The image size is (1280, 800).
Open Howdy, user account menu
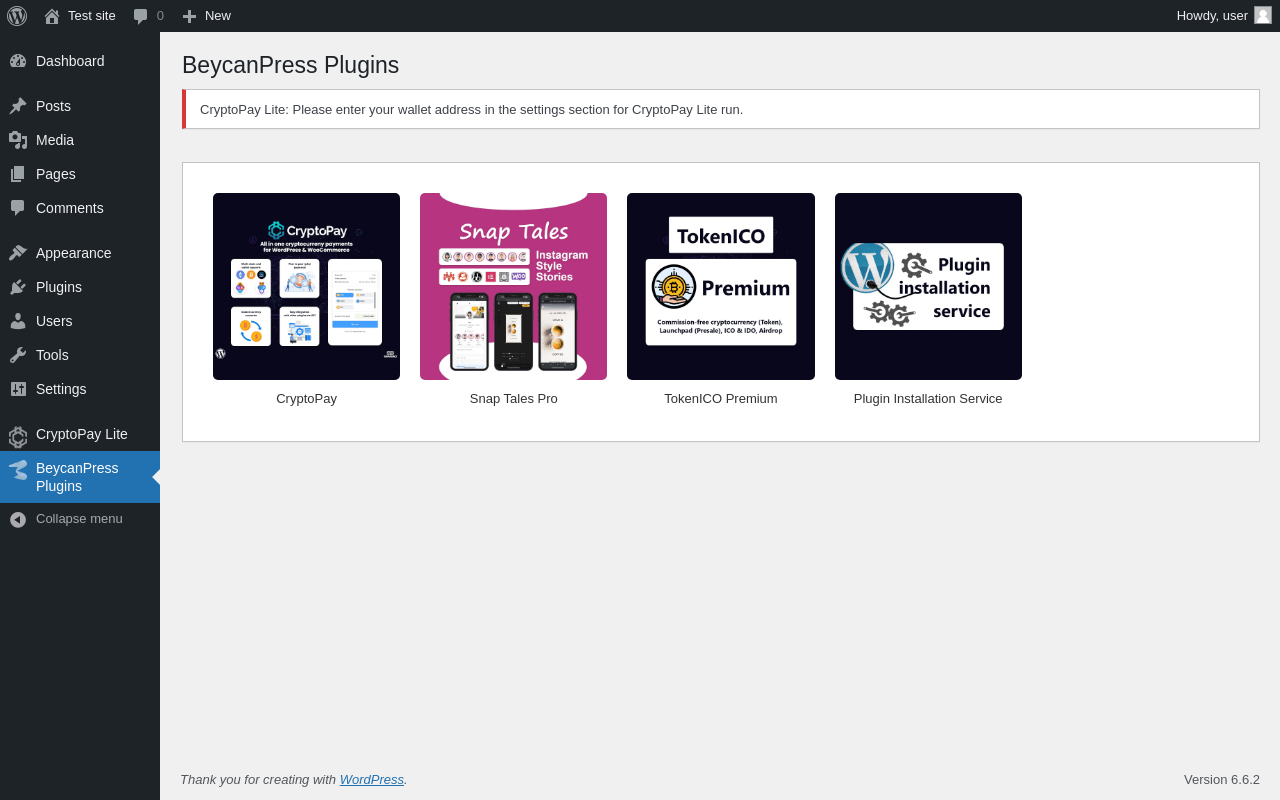(1224, 16)
